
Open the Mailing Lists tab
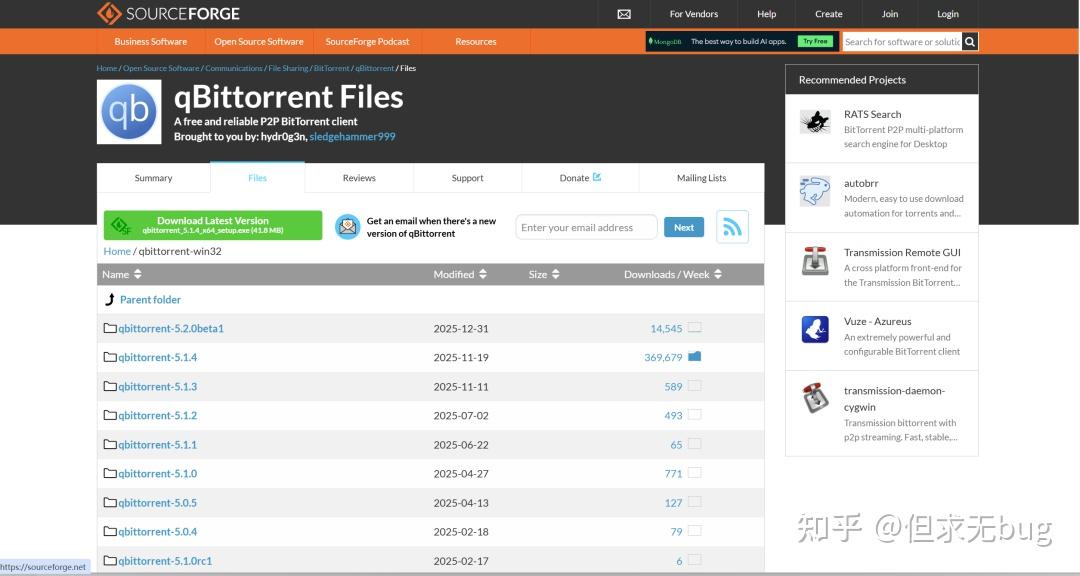(701, 178)
